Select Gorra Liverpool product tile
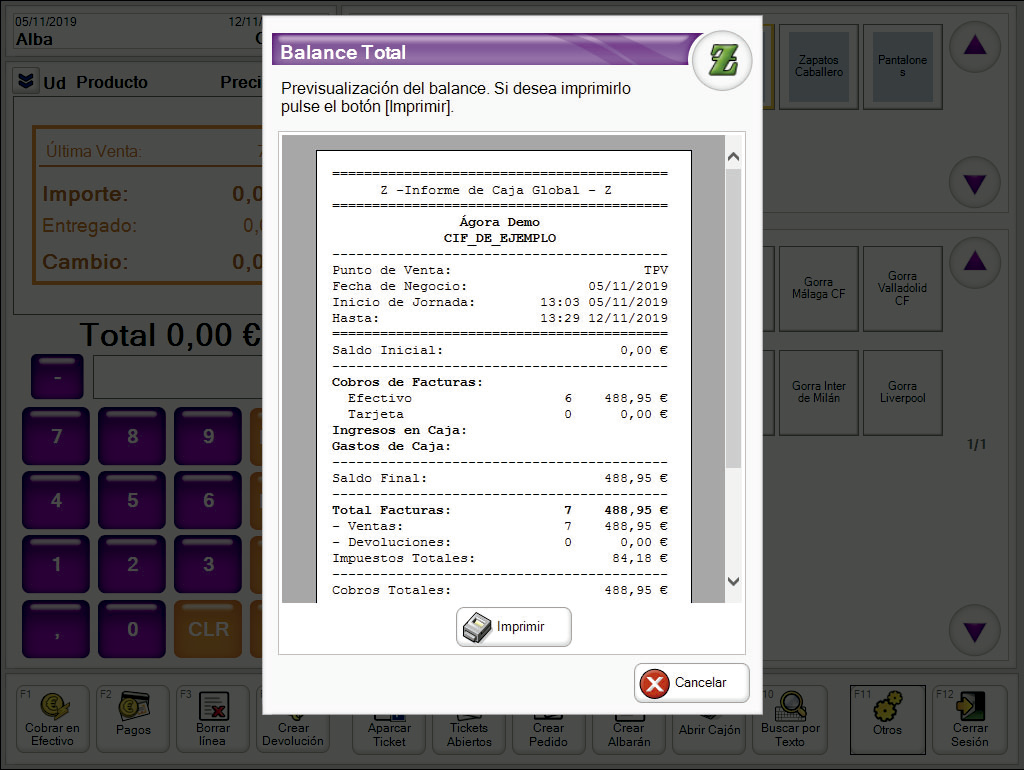 [902, 392]
